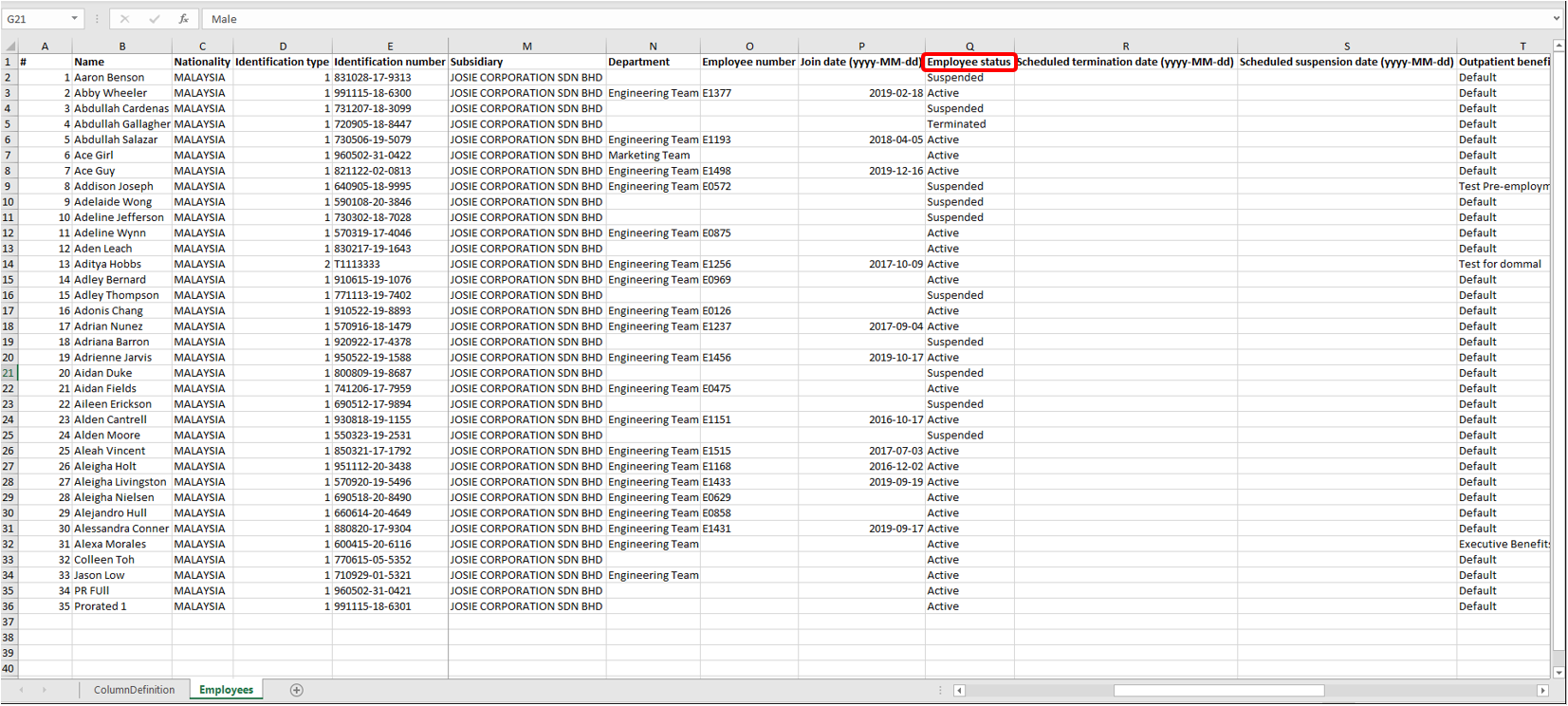The height and width of the screenshot is (706, 1568).
Task: Click the Insert Function fx icon
Action: [x=183, y=19]
